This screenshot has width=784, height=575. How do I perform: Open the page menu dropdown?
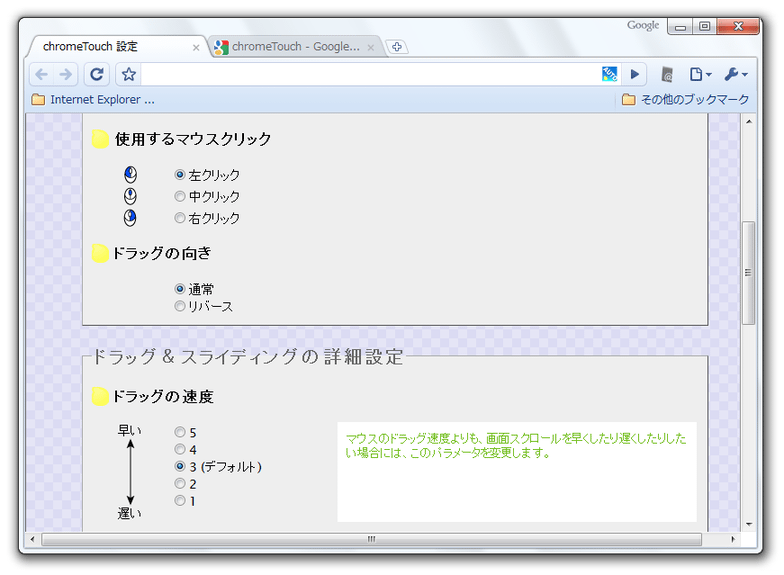coord(700,74)
